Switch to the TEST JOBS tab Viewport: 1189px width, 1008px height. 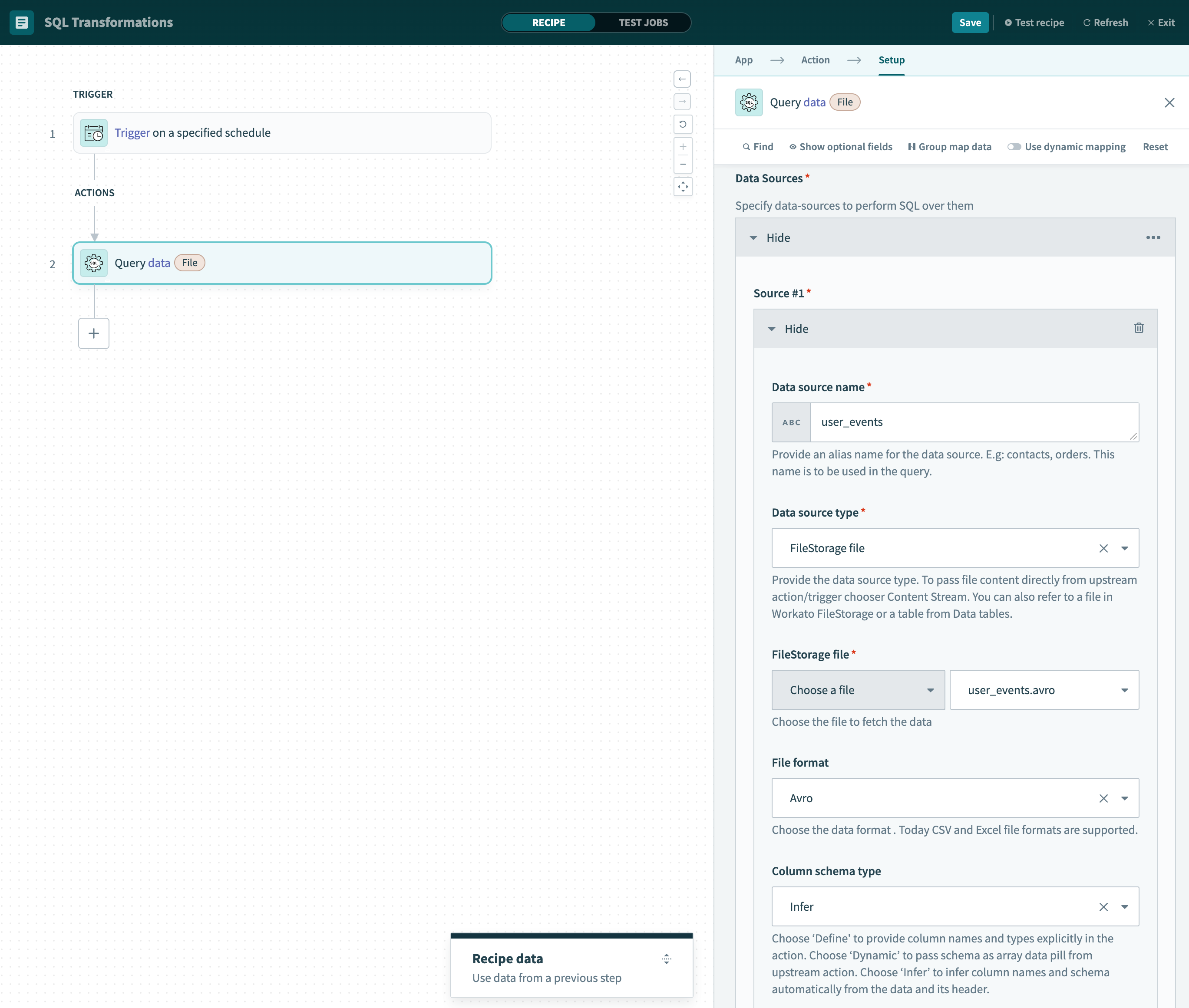[643, 23]
